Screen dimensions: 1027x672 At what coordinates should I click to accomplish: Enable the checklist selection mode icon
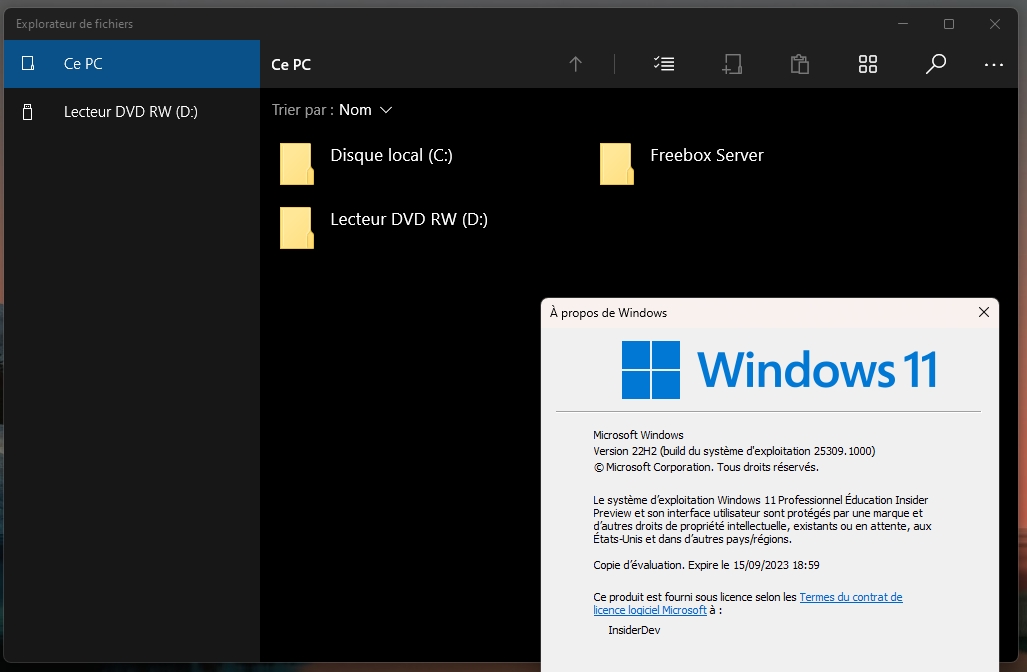point(664,64)
